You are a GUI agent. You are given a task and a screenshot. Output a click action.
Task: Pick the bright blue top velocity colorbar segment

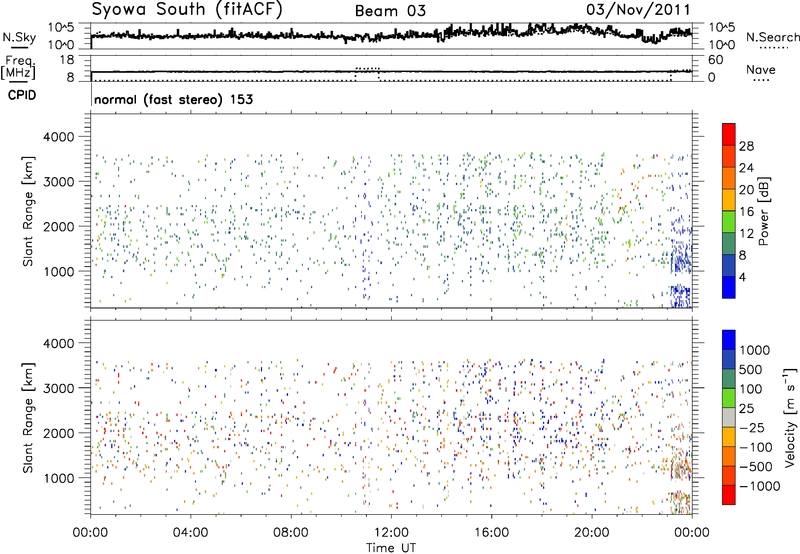(x=729, y=340)
